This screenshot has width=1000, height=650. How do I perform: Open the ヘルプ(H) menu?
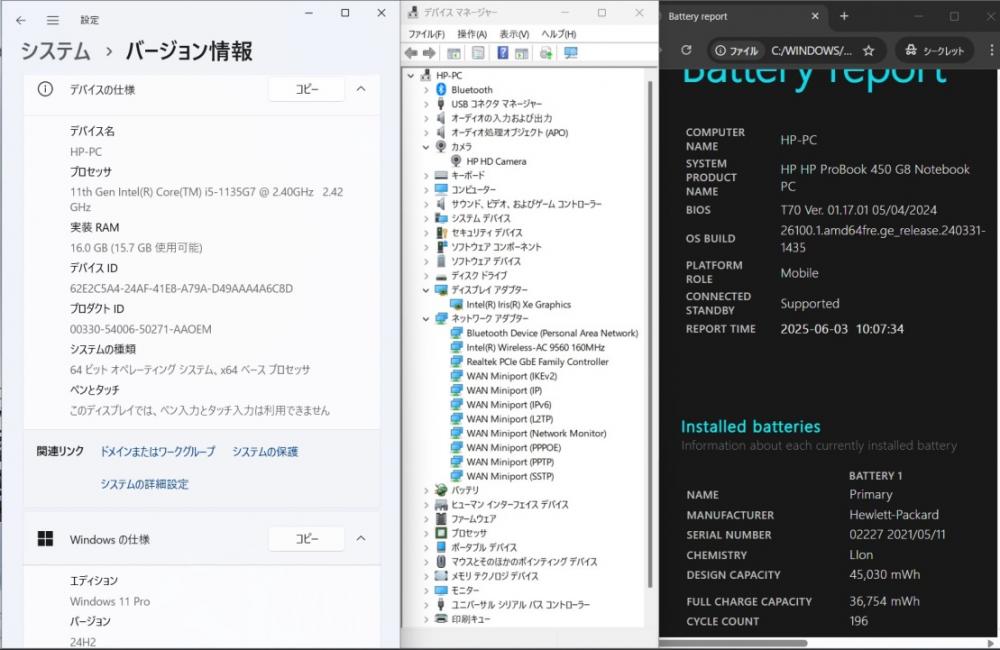tap(559, 34)
